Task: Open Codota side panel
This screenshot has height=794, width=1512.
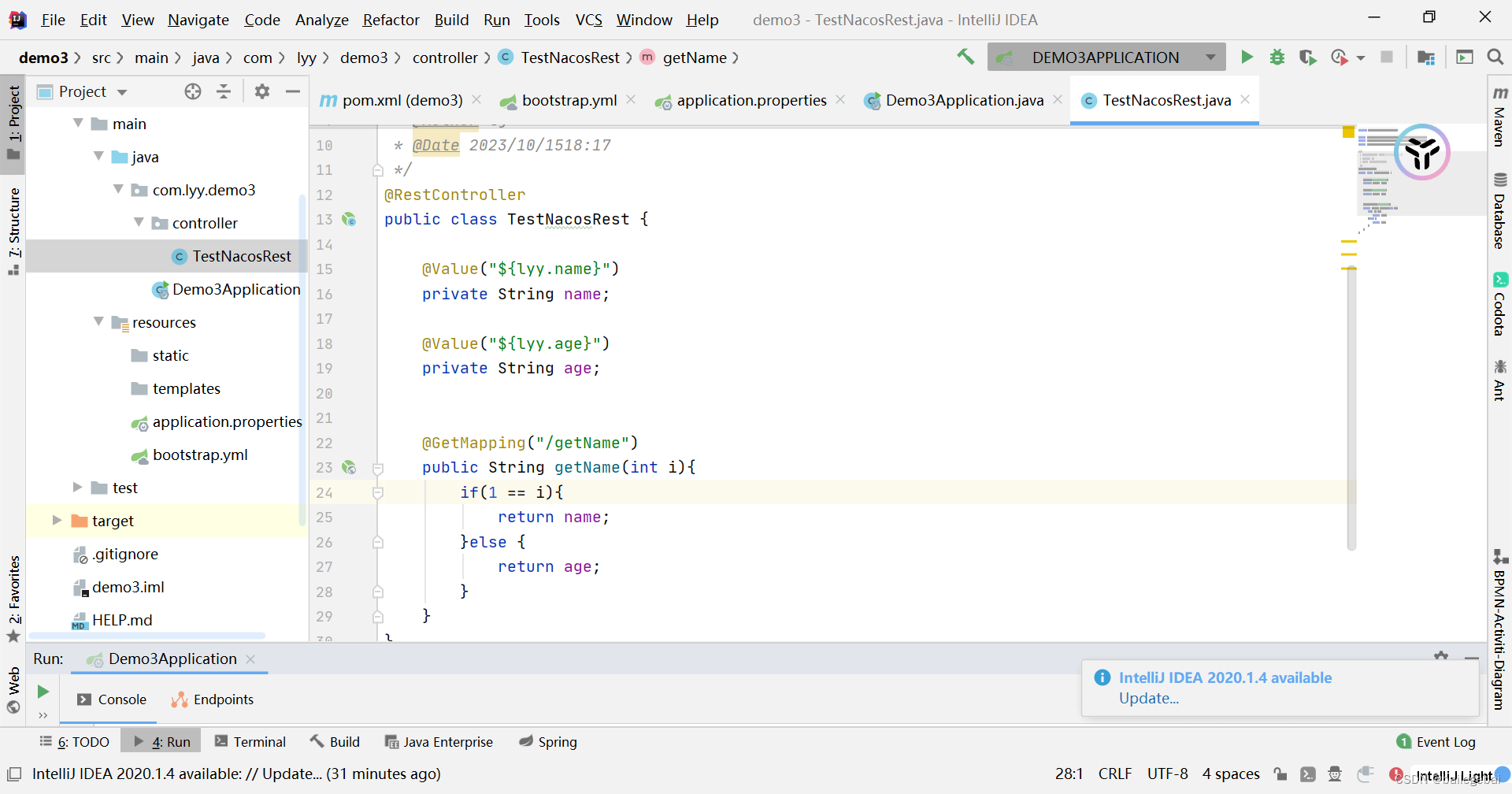Action: point(1500,304)
